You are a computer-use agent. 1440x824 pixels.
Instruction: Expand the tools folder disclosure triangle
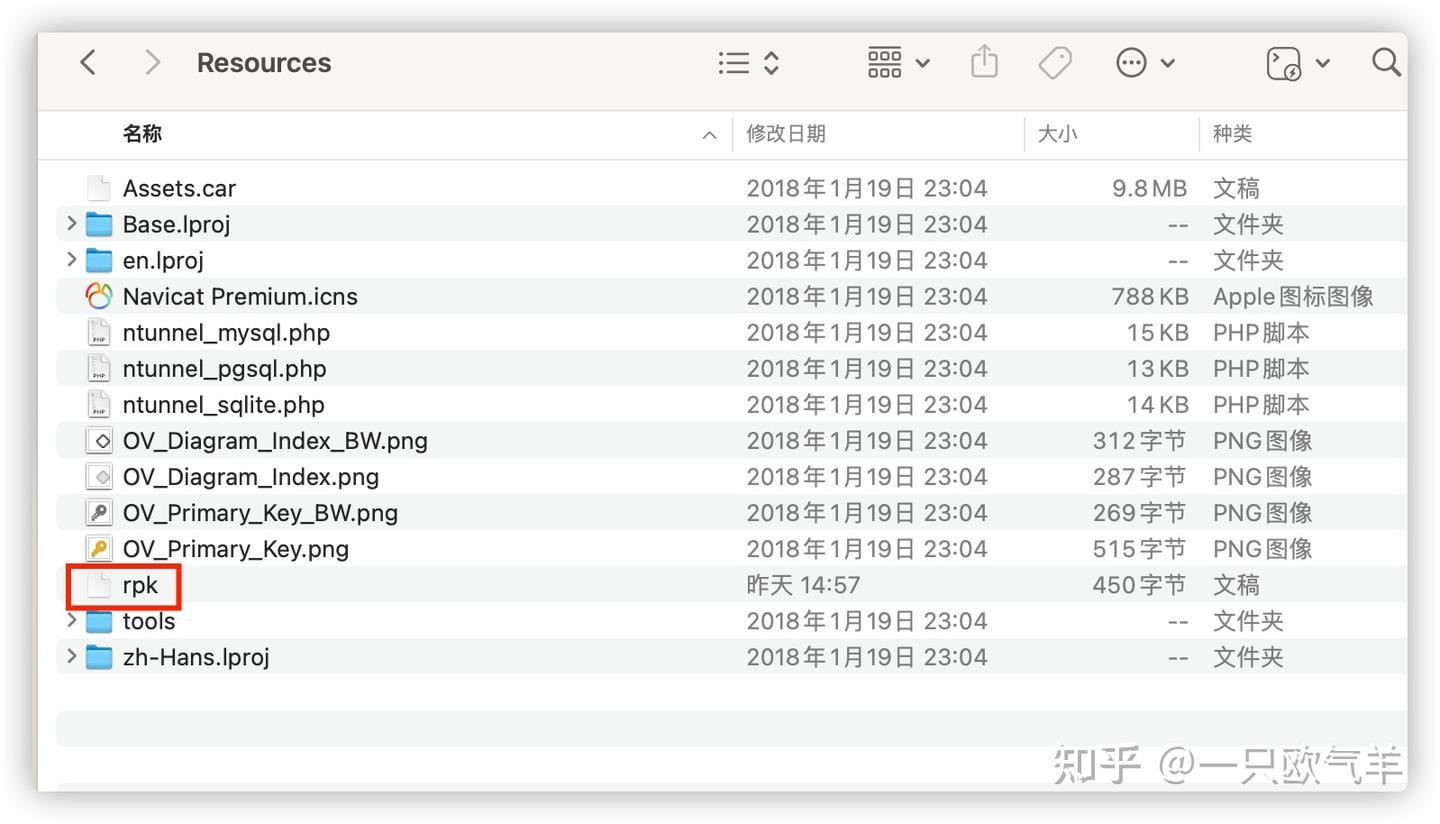70,620
